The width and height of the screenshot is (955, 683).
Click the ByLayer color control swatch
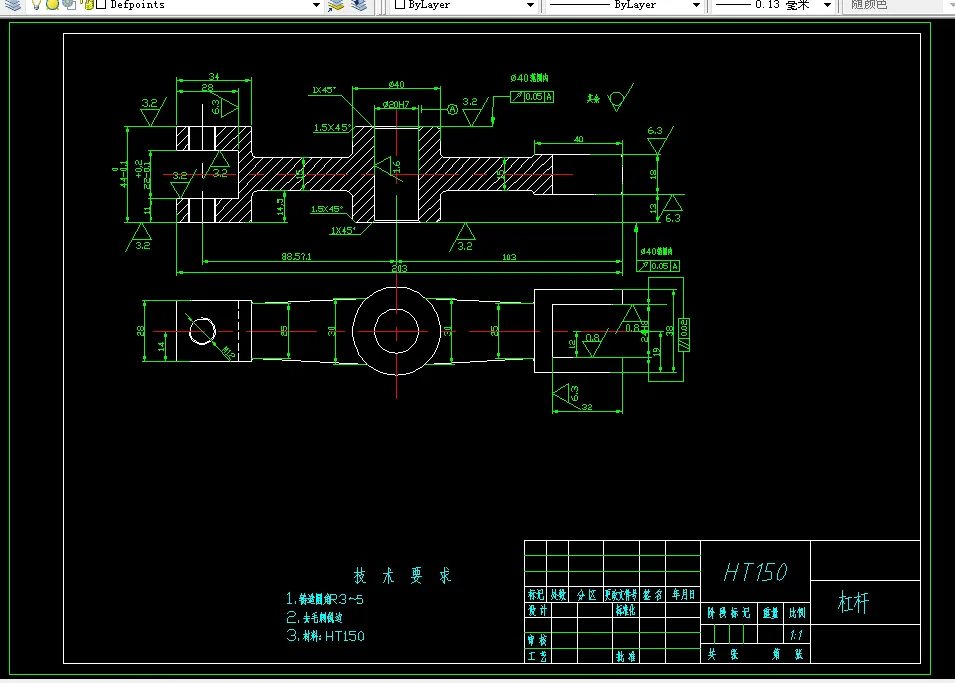pyautogui.click(x=400, y=4)
